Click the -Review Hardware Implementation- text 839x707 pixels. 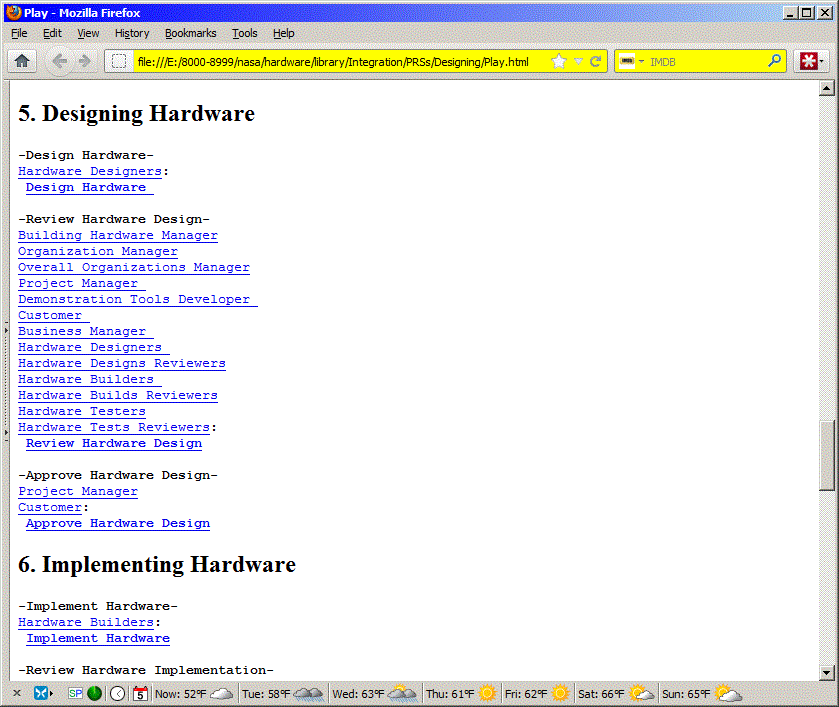(x=146, y=671)
